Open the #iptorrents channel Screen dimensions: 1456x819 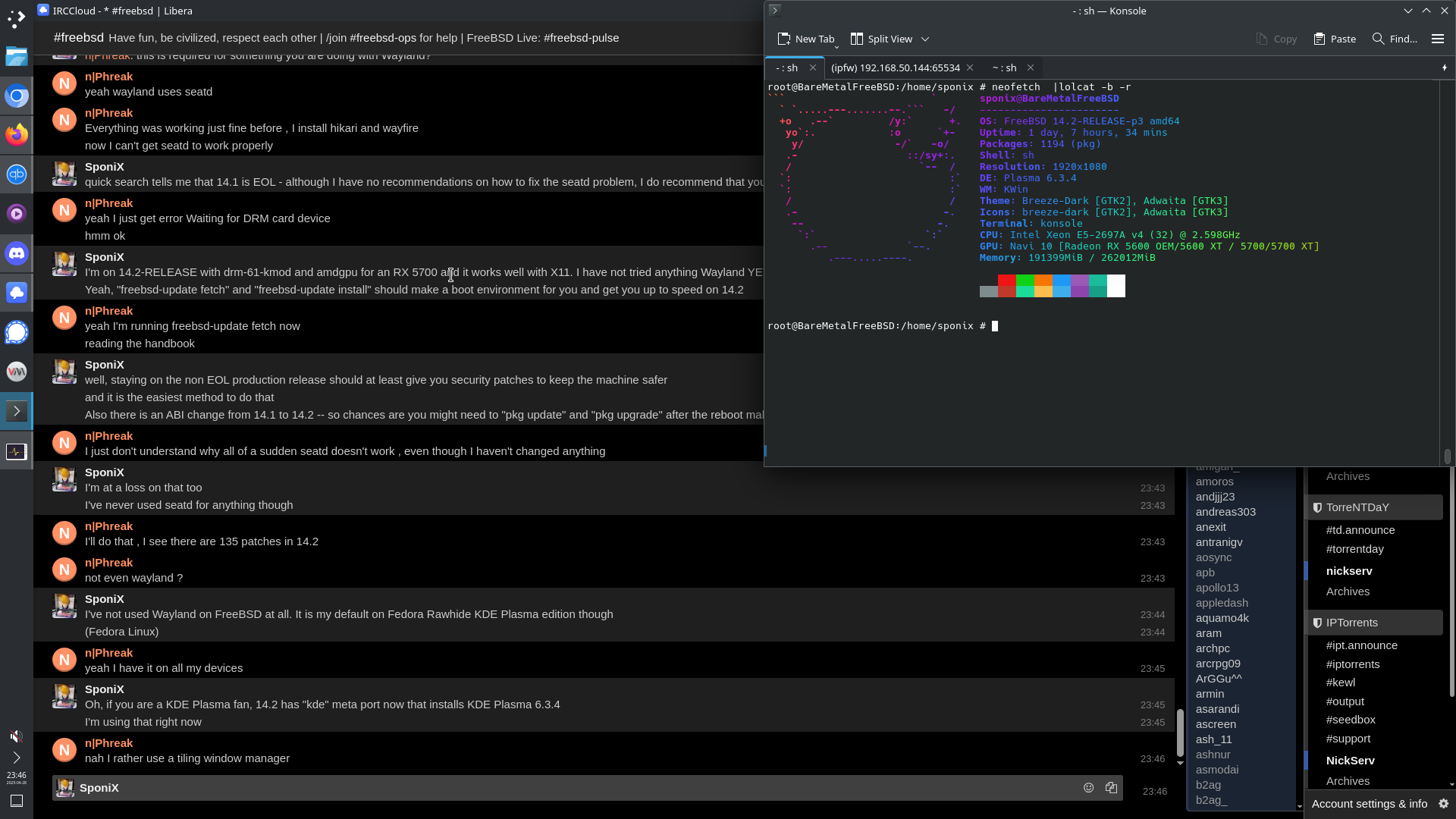(x=1353, y=664)
